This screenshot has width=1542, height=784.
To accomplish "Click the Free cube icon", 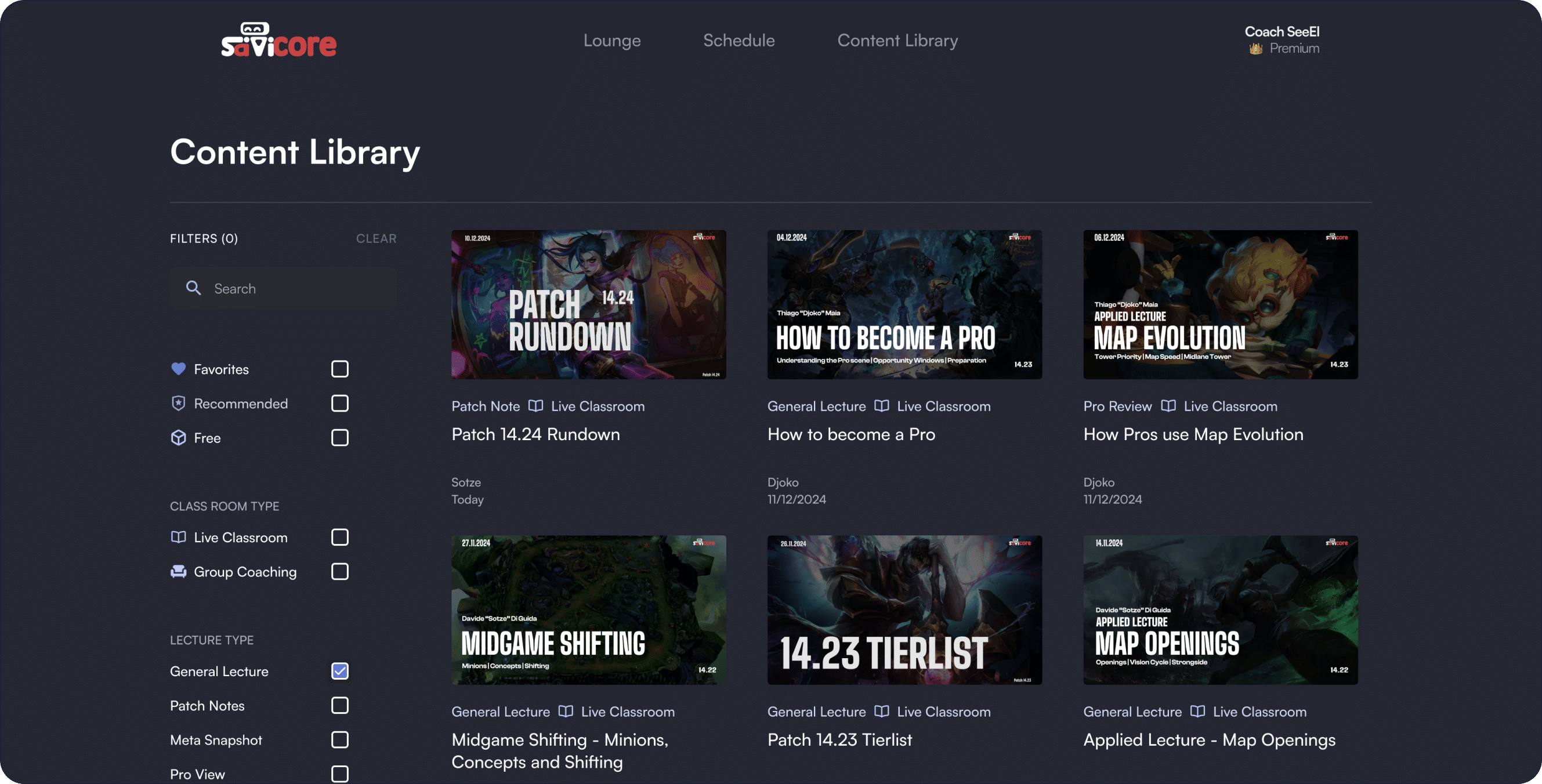I will [178, 437].
